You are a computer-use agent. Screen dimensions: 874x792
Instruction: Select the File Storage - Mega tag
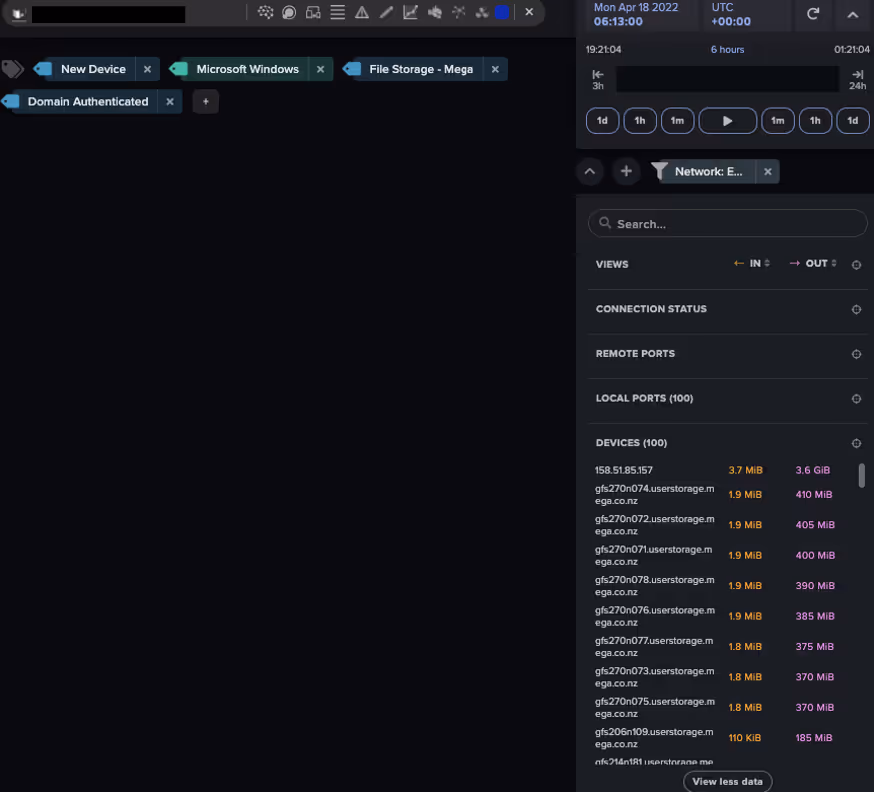[420, 69]
